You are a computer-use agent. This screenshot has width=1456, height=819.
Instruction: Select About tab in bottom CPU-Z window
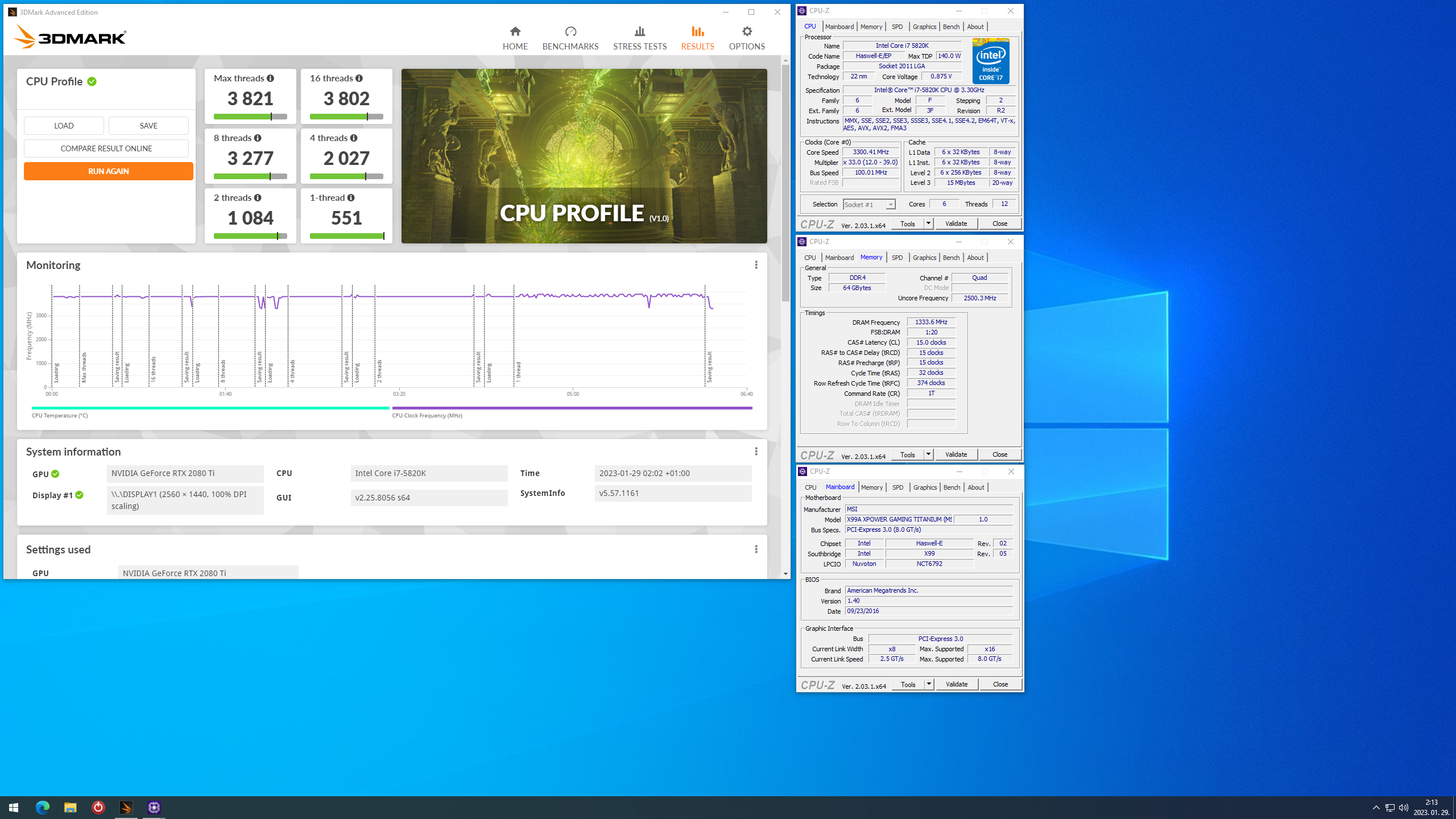click(976, 487)
